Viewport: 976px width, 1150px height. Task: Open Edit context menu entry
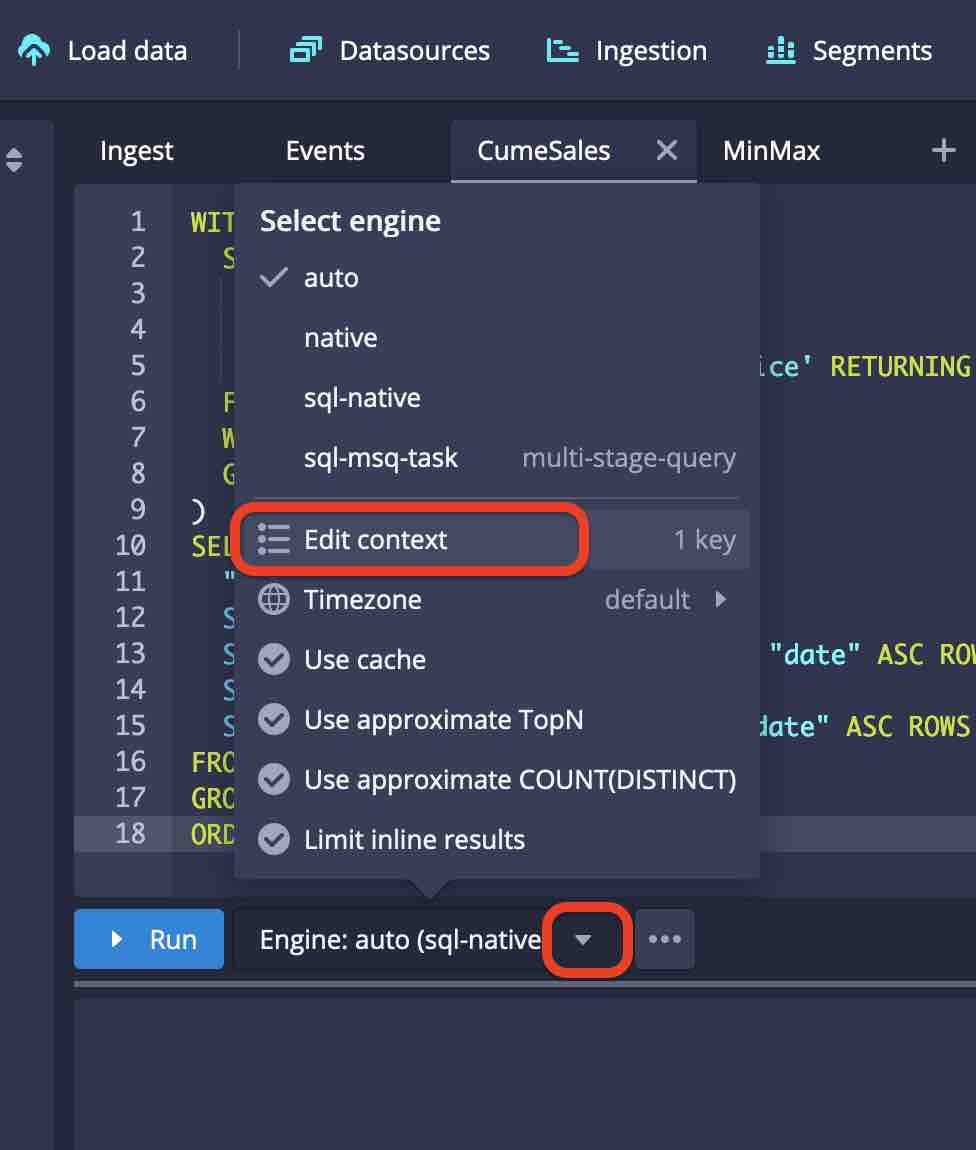point(376,540)
